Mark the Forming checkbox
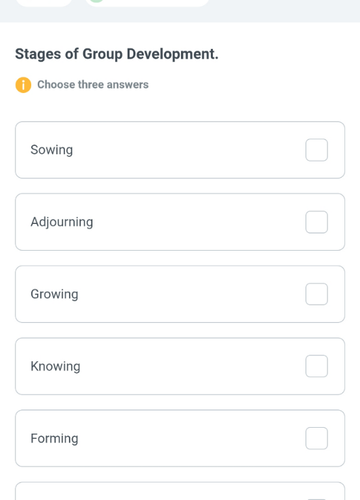 coord(316,438)
